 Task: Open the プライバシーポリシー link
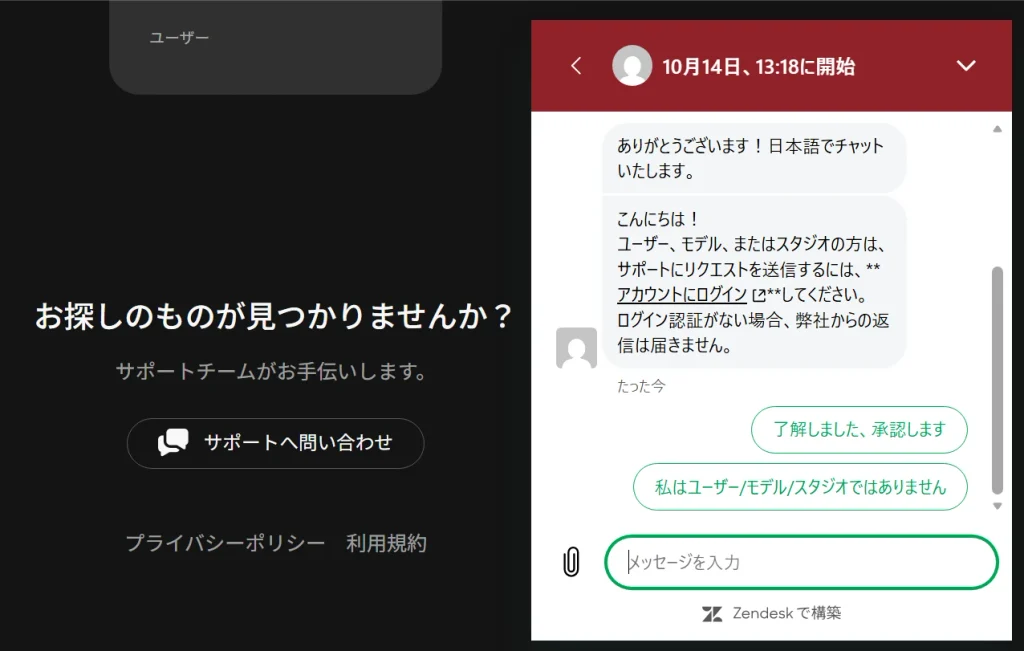pos(225,543)
